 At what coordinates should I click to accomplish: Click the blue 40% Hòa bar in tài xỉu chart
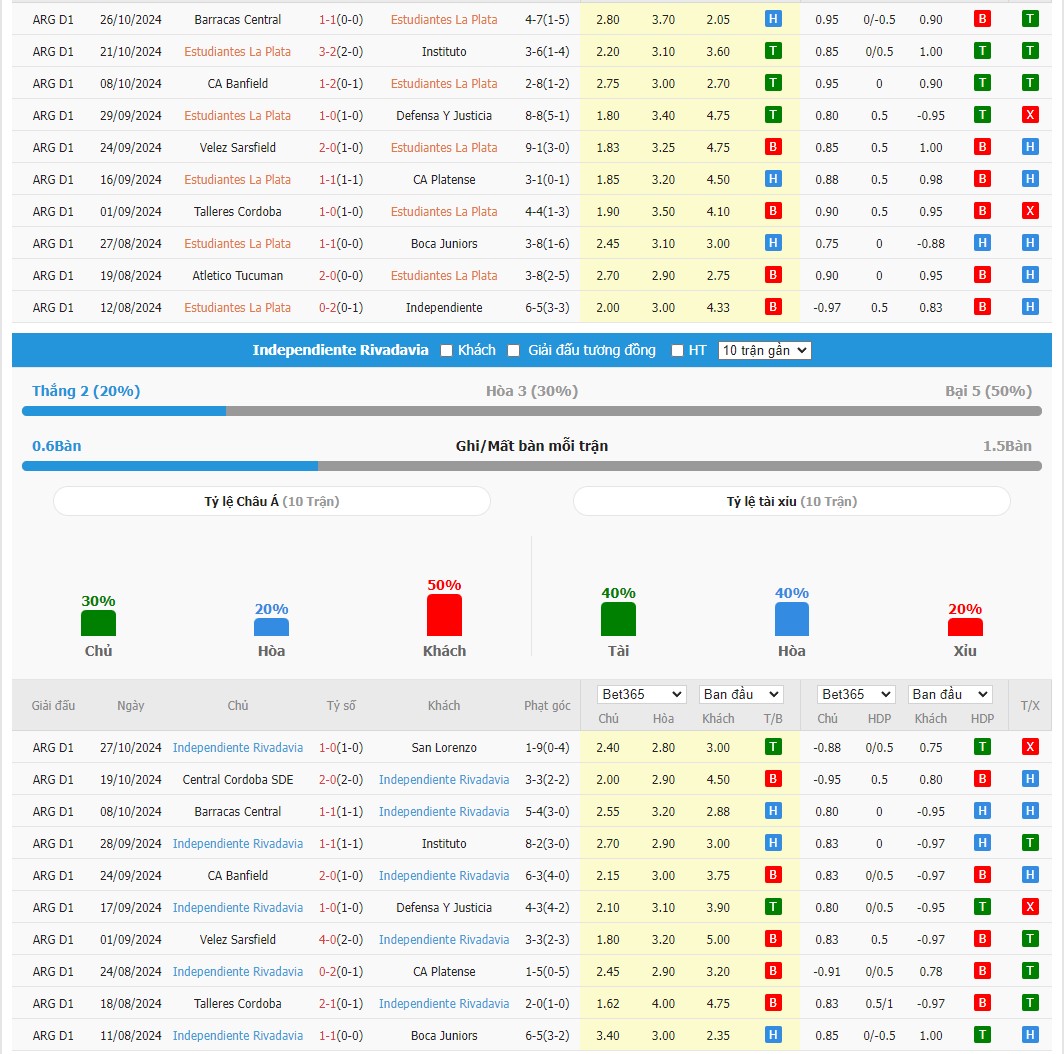[x=792, y=619]
